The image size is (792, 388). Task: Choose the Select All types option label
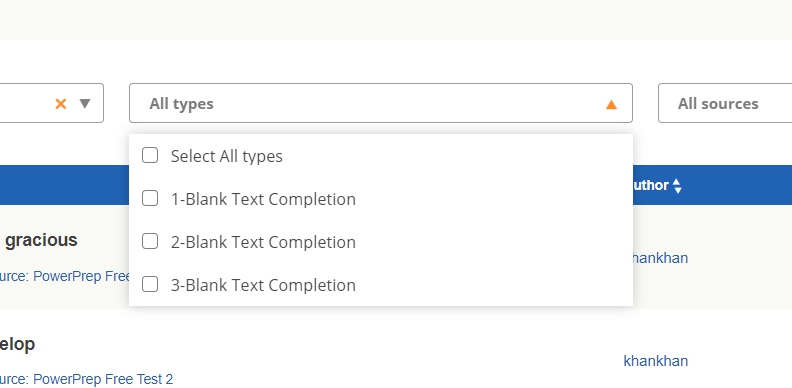(227, 156)
